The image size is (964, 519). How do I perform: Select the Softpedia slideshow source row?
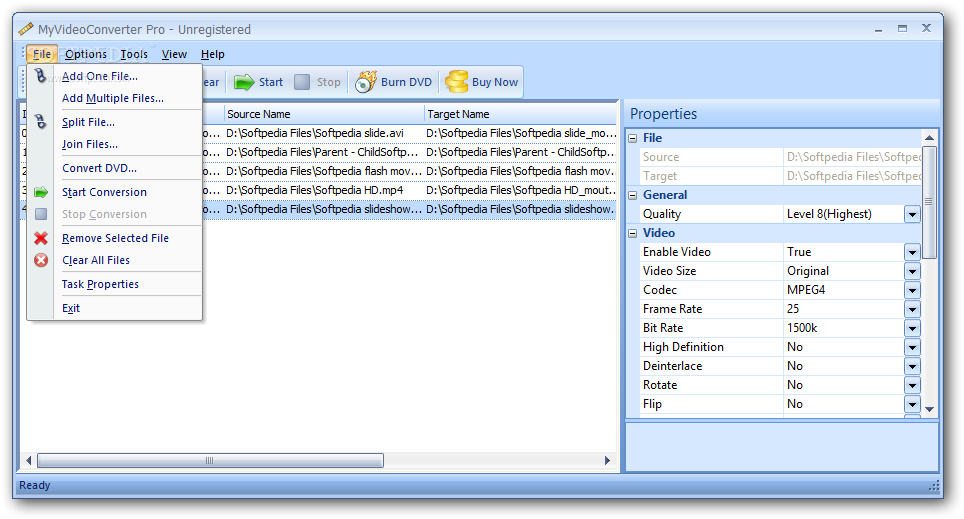pos(323,210)
